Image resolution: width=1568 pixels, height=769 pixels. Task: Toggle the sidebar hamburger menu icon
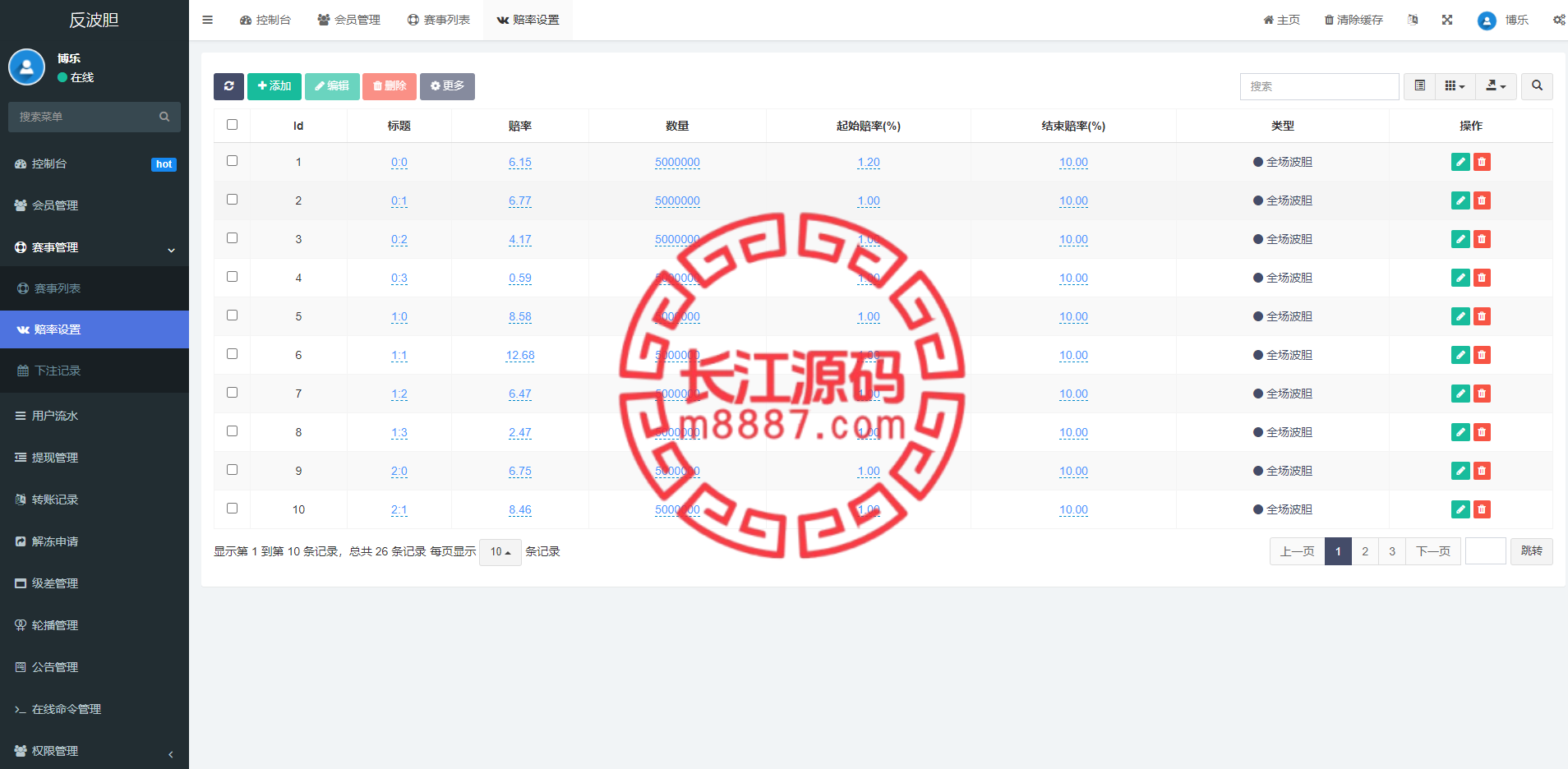click(207, 20)
